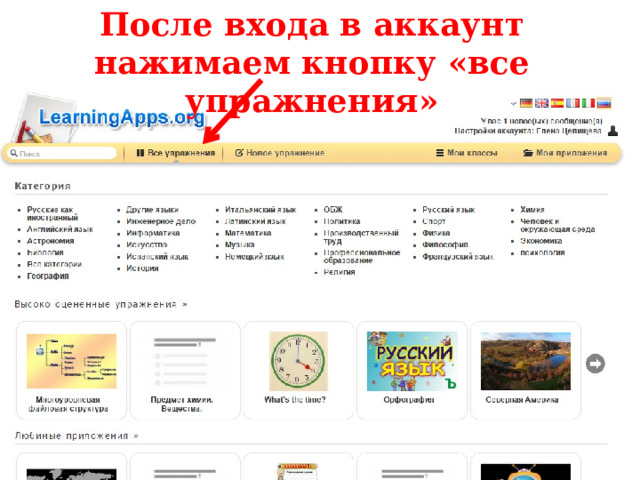640x480 pixels.
Task: Select category Астрономия
Action: tap(51, 241)
